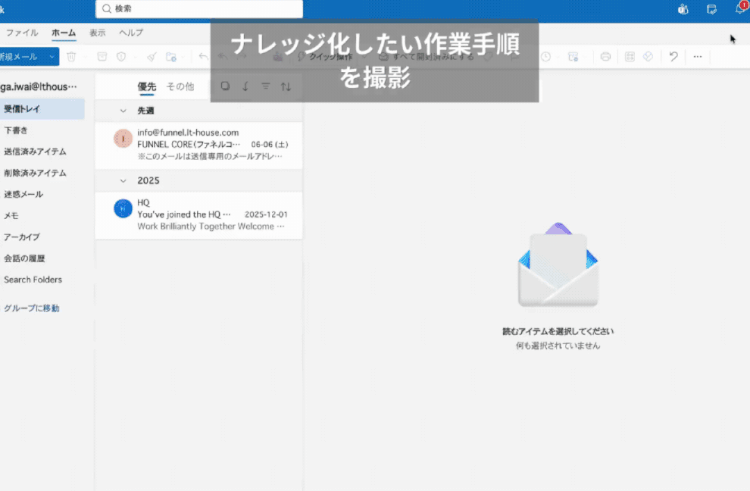The width and height of the screenshot is (750, 491).
Task: Click the グループに移動 link
Action: (x=32, y=308)
